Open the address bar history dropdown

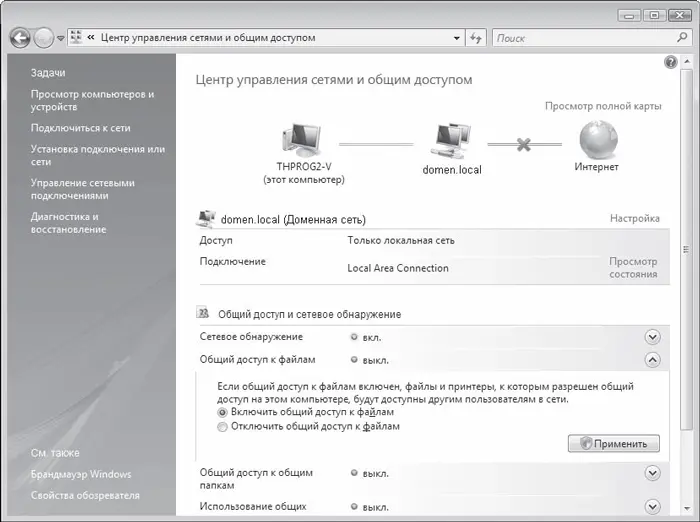pos(456,38)
